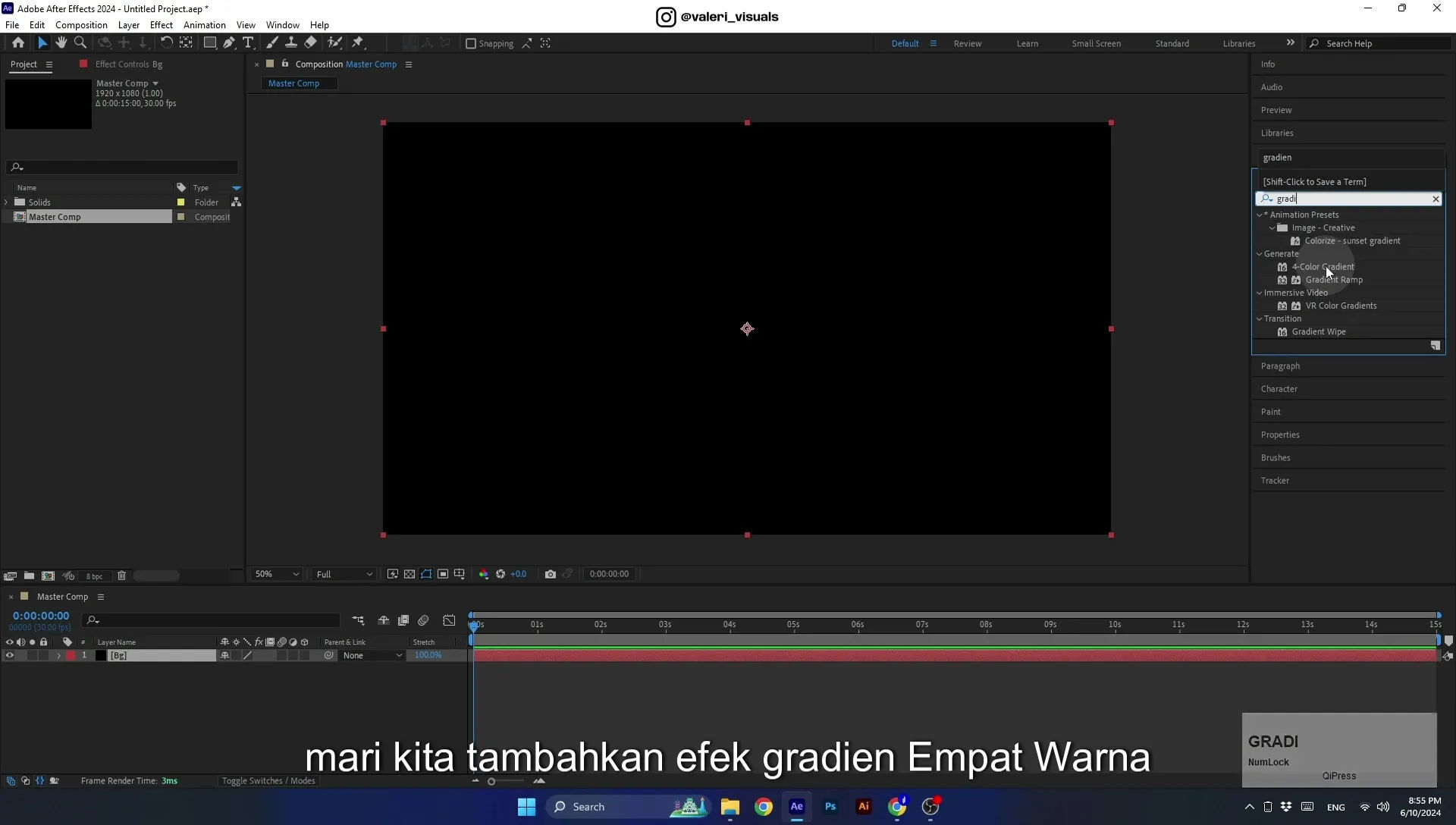The height and width of the screenshot is (825, 1456).
Task: Hide the Bg layer with eye toggle
Action: pyautogui.click(x=9, y=655)
